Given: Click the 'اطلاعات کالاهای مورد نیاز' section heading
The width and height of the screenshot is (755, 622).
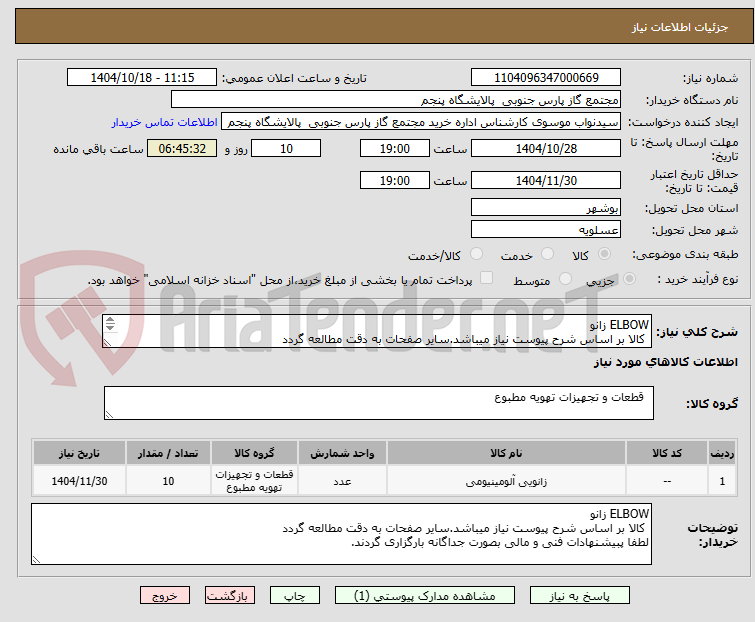Looking at the screenshot, I should pos(665,362).
